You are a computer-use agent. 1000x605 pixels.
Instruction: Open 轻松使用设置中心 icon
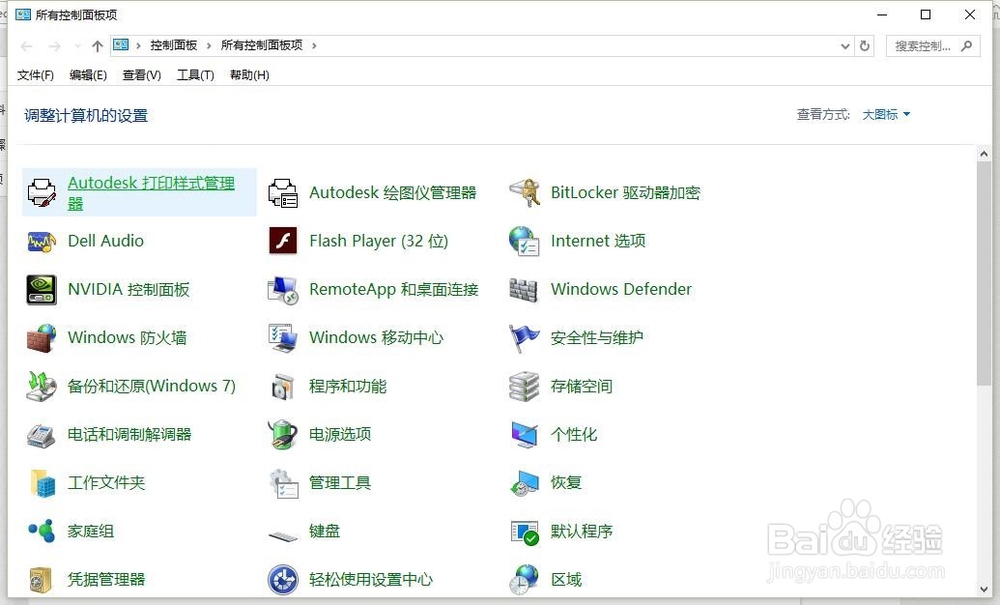[283, 579]
